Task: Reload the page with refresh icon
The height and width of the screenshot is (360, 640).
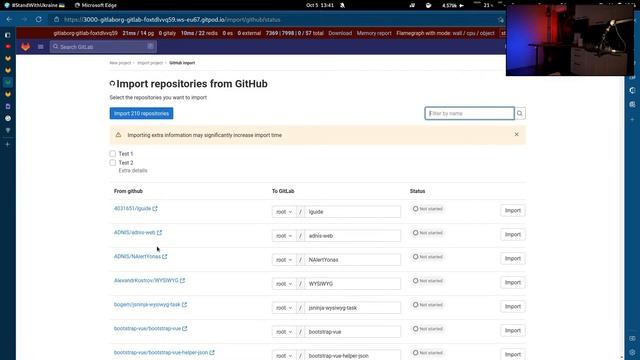Action: (38, 20)
